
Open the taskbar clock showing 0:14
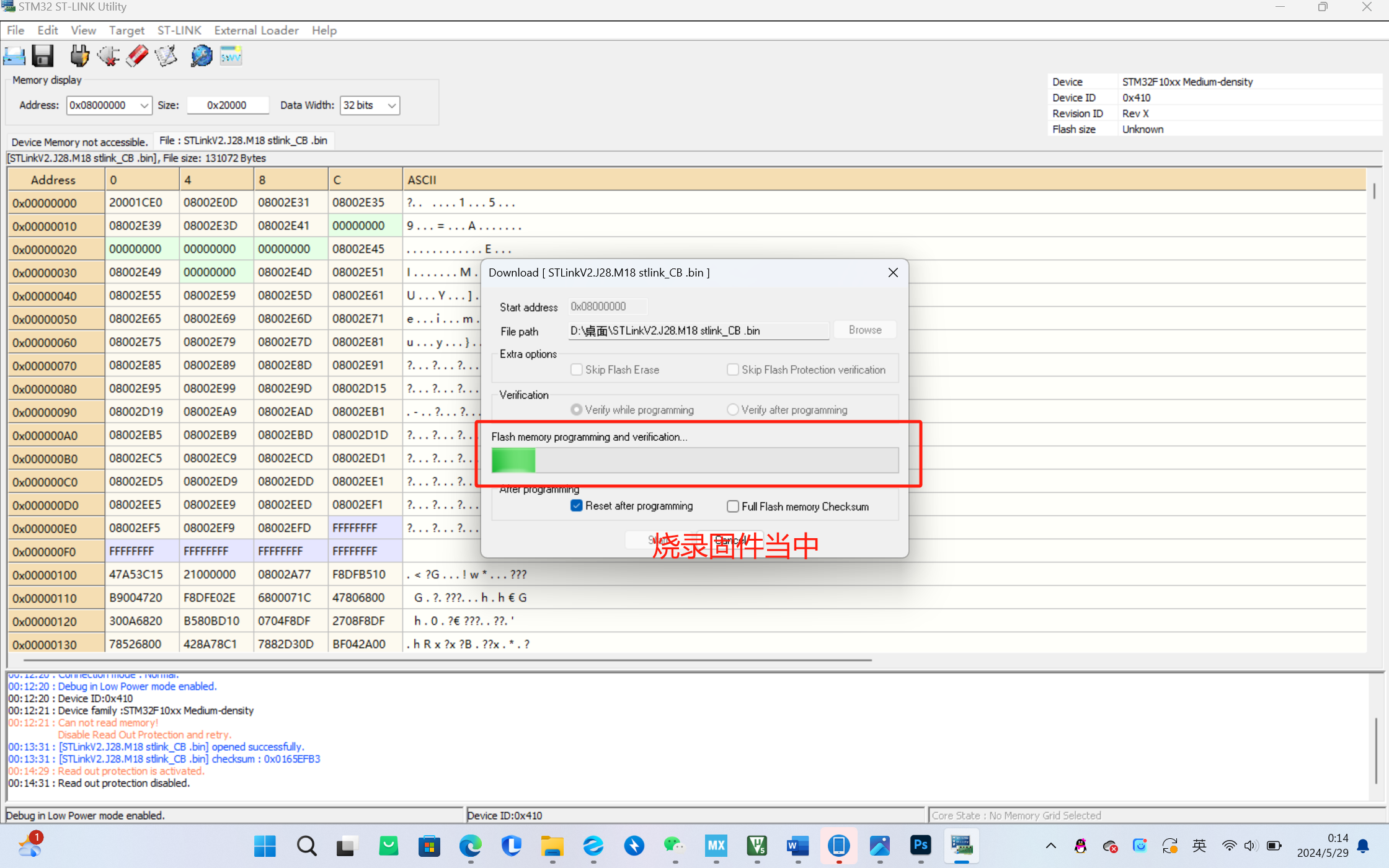[x=1323, y=846]
